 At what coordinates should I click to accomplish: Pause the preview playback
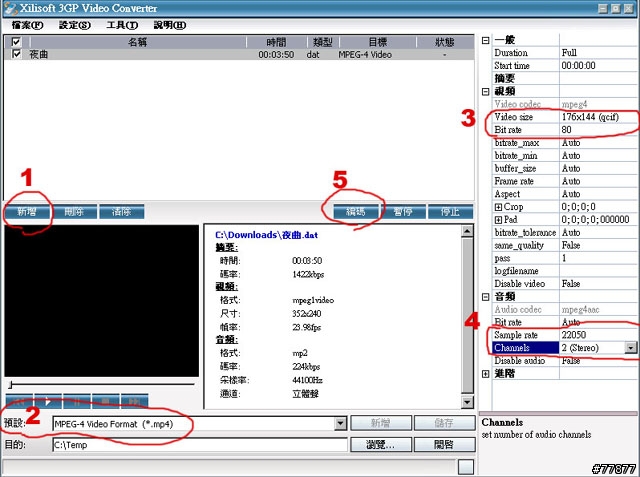(77, 402)
